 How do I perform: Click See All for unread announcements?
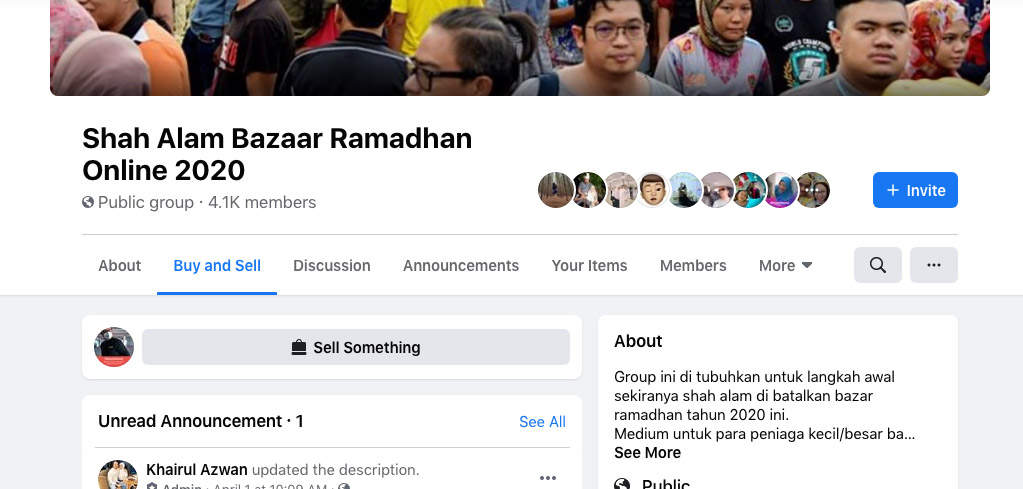point(542,422)
